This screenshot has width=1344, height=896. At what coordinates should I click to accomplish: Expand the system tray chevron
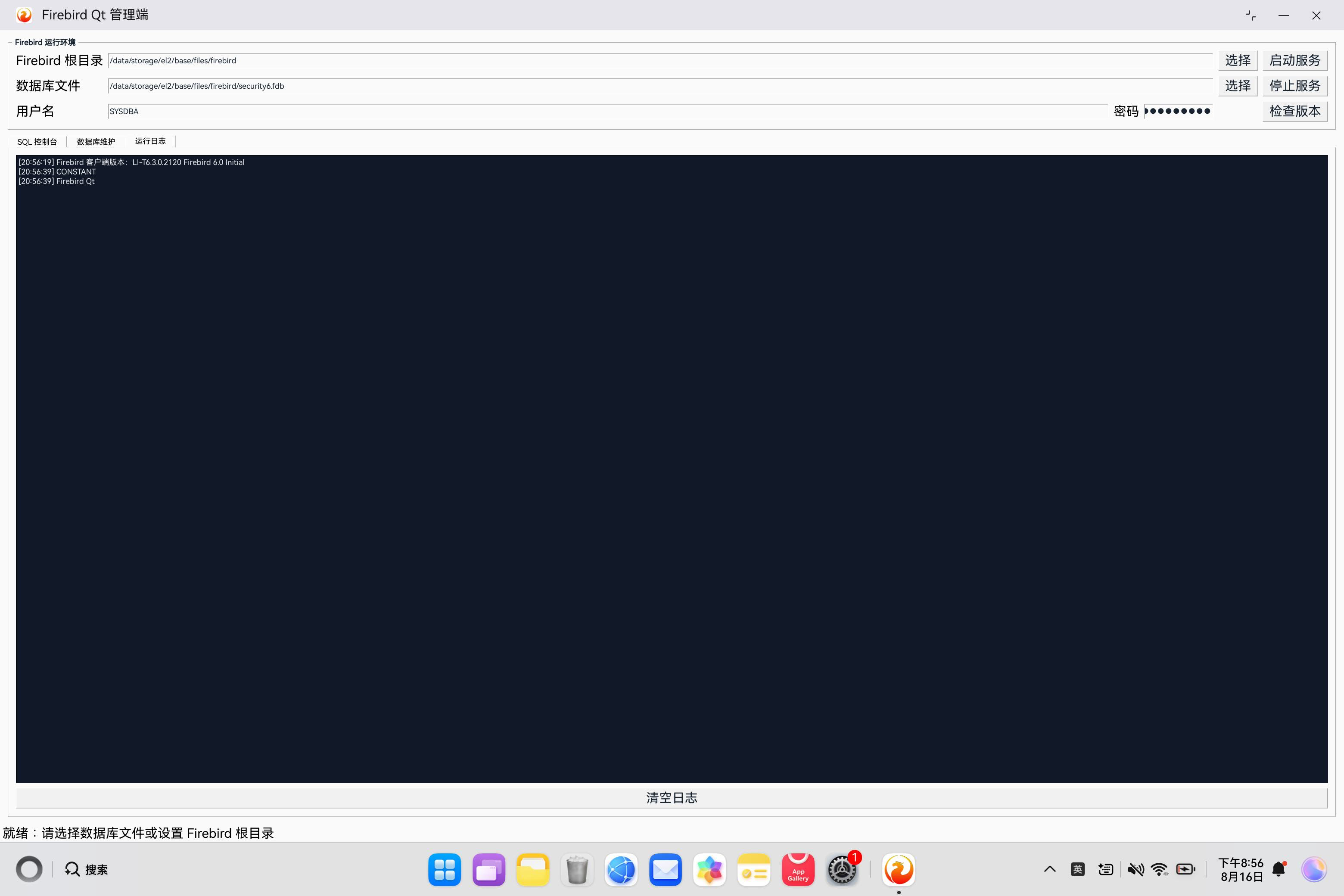(1050, 870)
